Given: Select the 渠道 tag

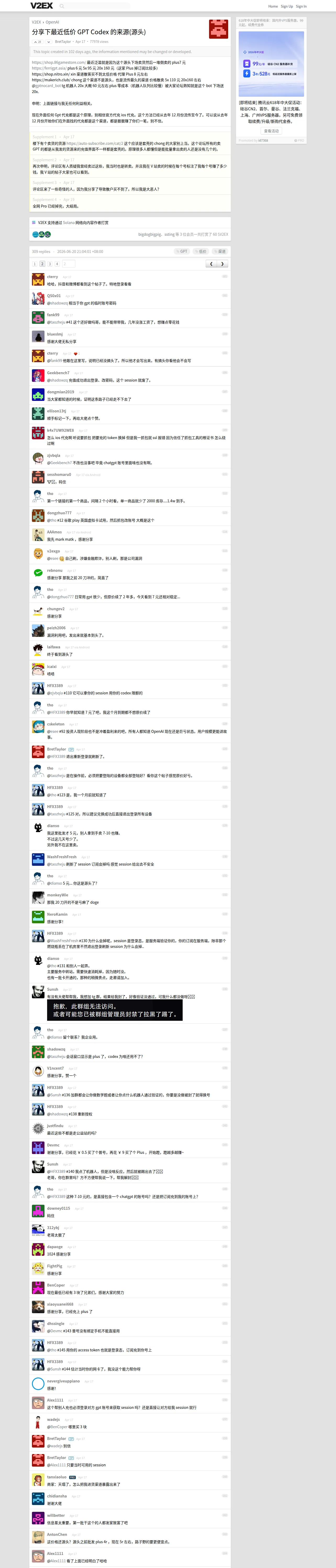Looking at the screenshot, I should point(220,251).
